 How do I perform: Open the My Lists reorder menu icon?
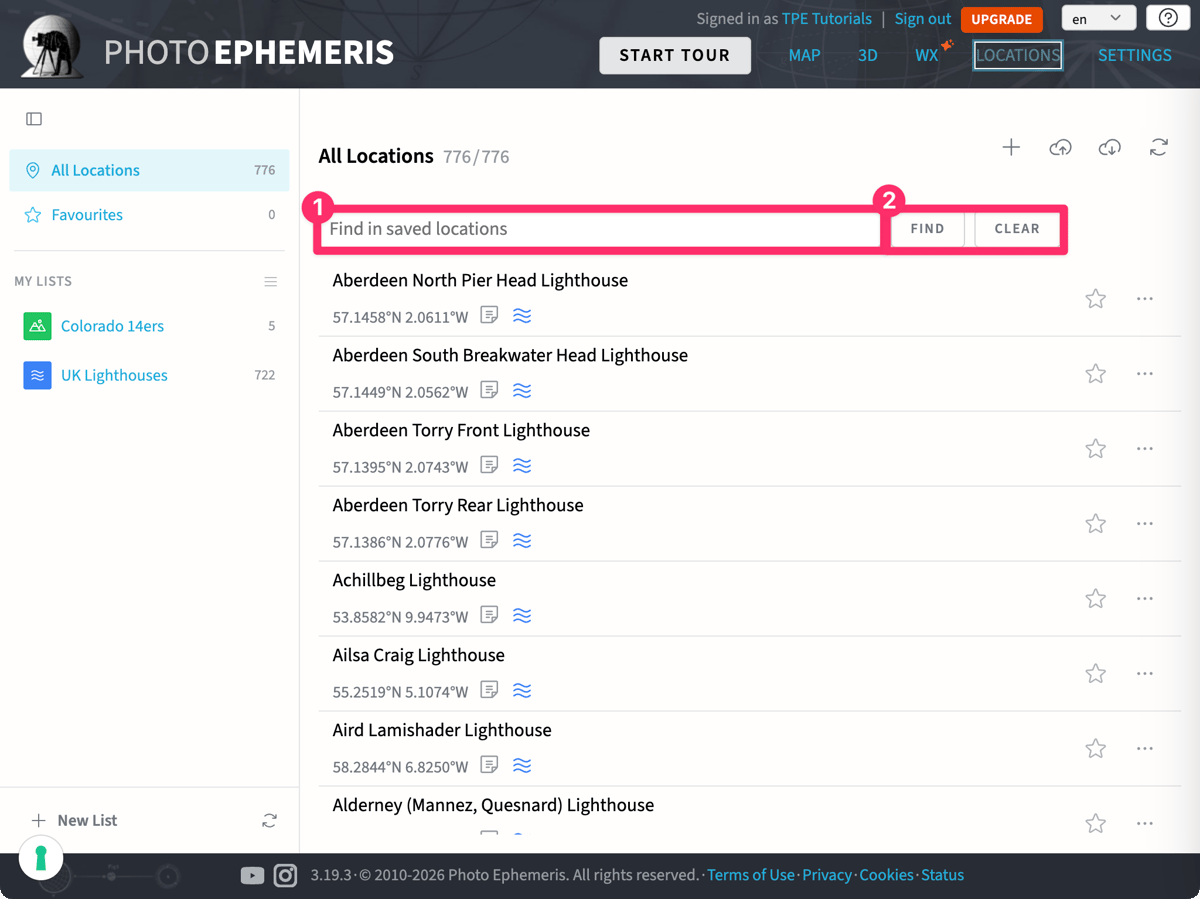pyautogui.click(x=270, y=282)
